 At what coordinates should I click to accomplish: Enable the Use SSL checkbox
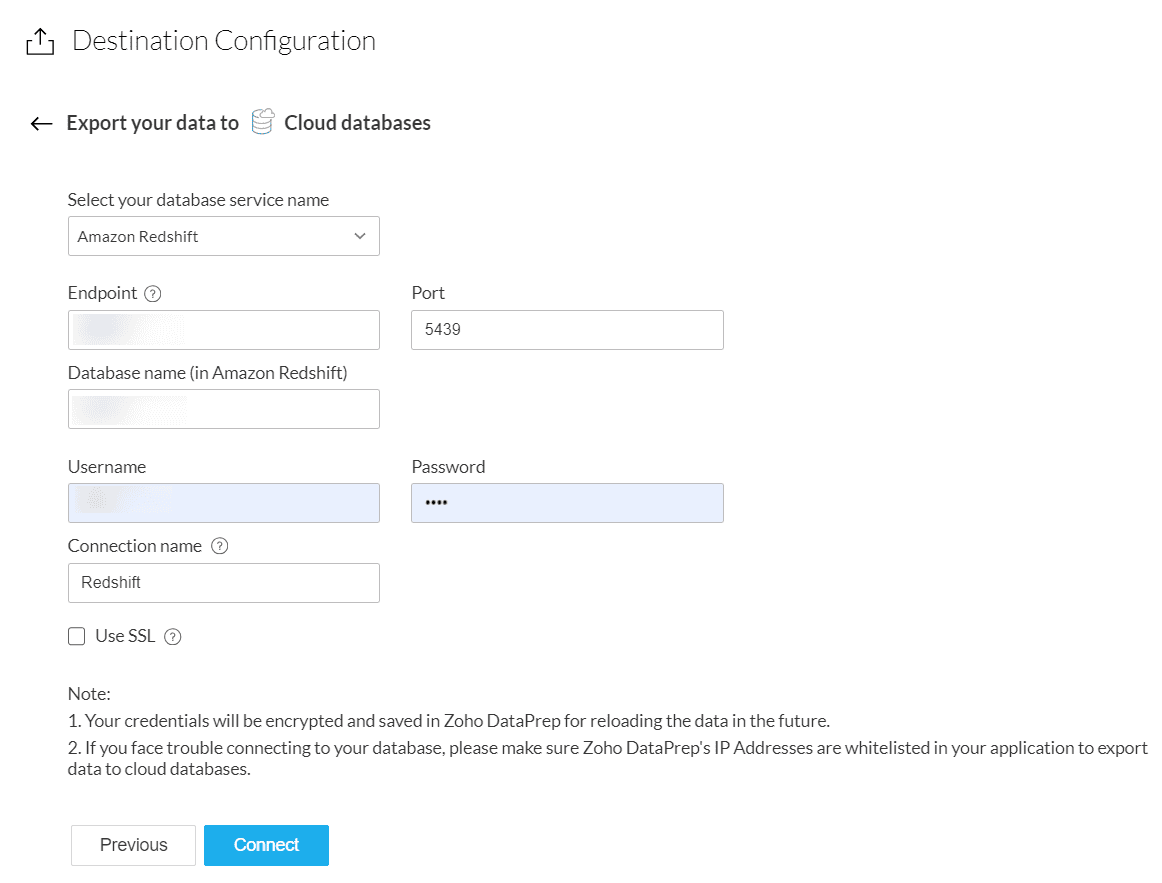pos(77,637)
